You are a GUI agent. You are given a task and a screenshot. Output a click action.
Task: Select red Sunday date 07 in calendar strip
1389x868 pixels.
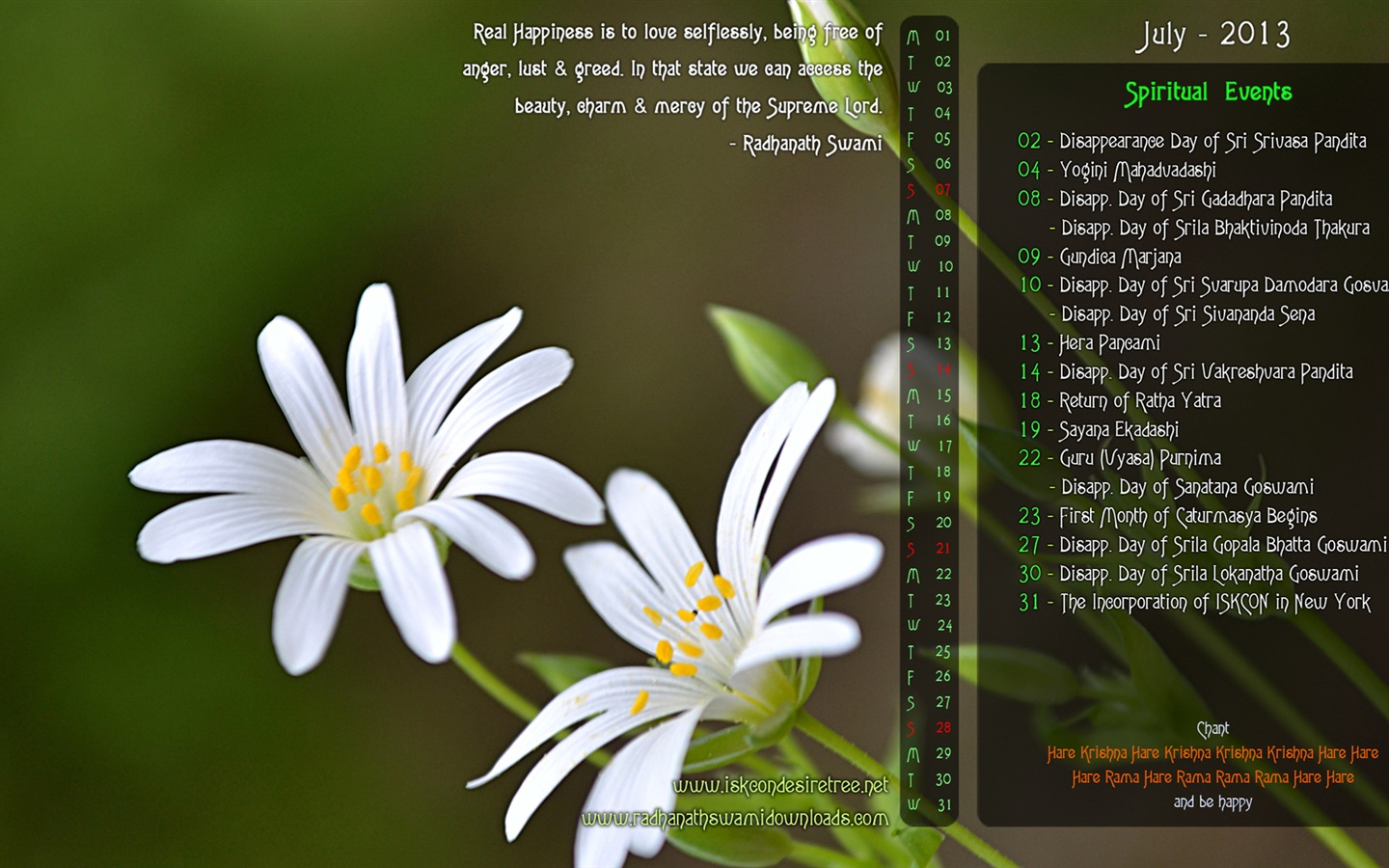(942, 190)
